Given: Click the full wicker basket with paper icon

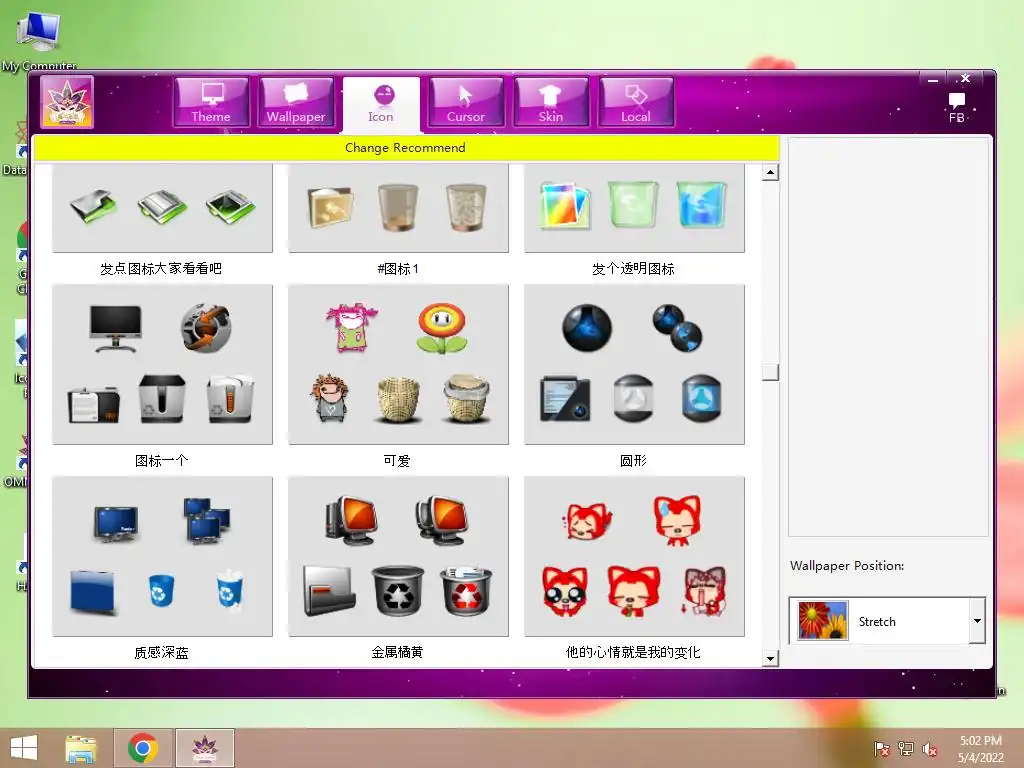Looking at the screenshot, I should (x=466, y=400).
